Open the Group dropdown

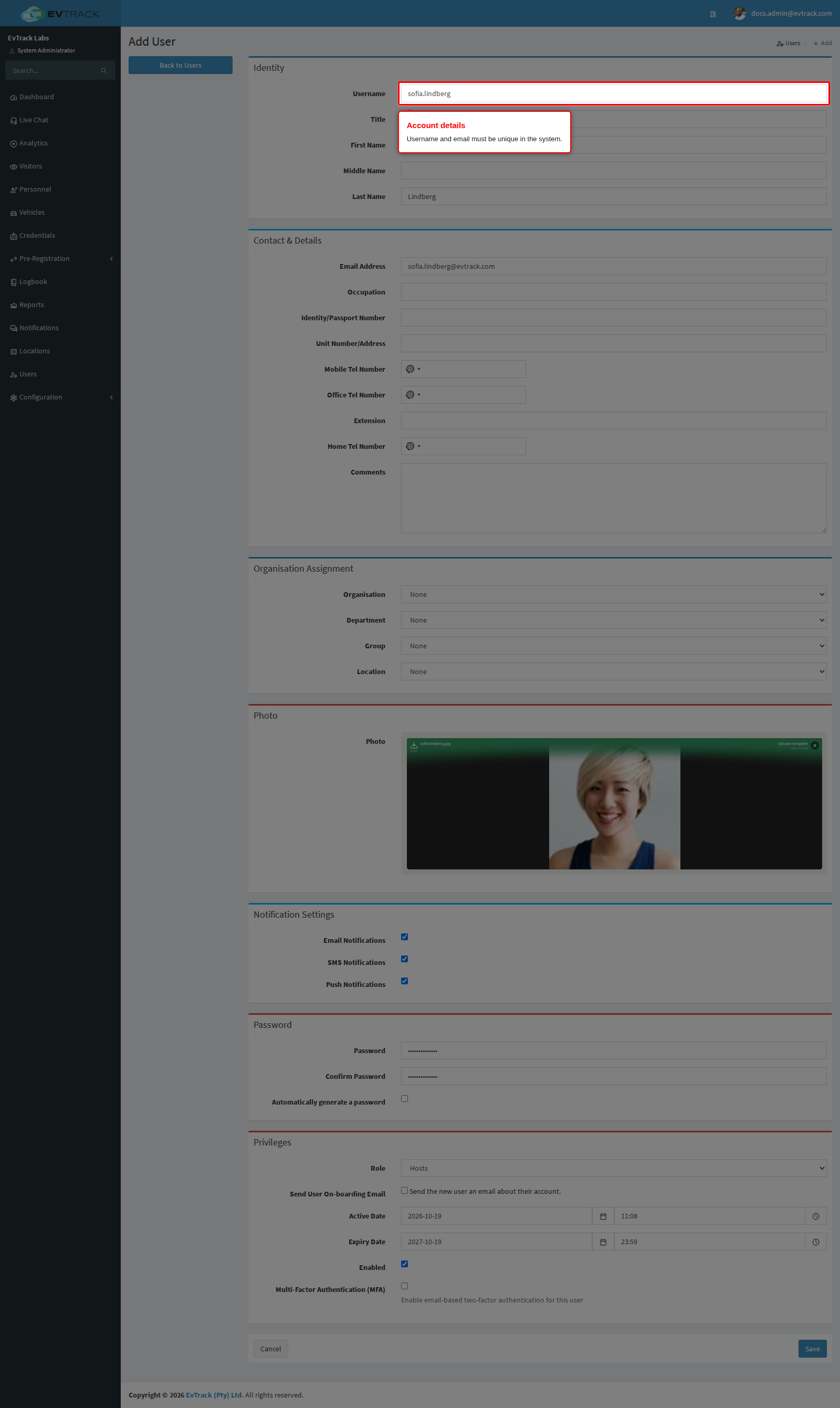(614, 646)
